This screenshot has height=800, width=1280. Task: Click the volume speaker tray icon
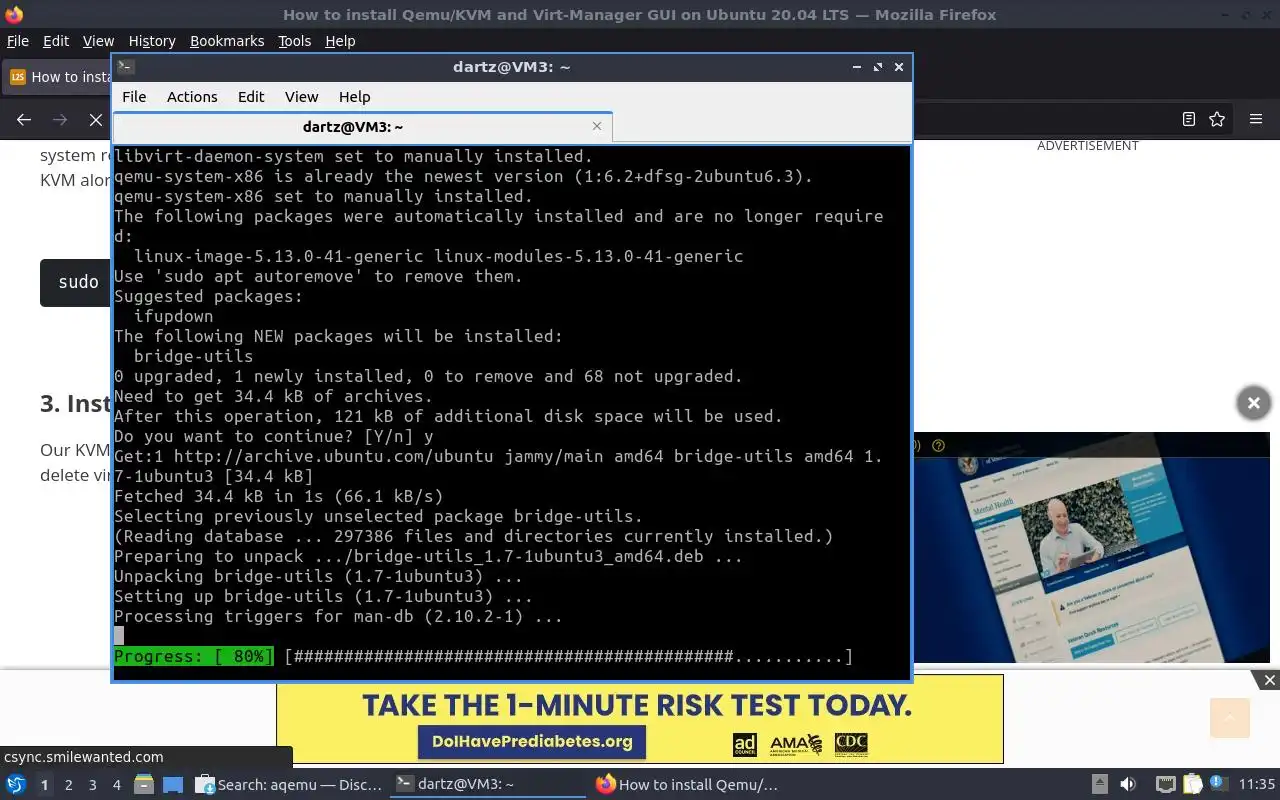tap(1128, 785)
